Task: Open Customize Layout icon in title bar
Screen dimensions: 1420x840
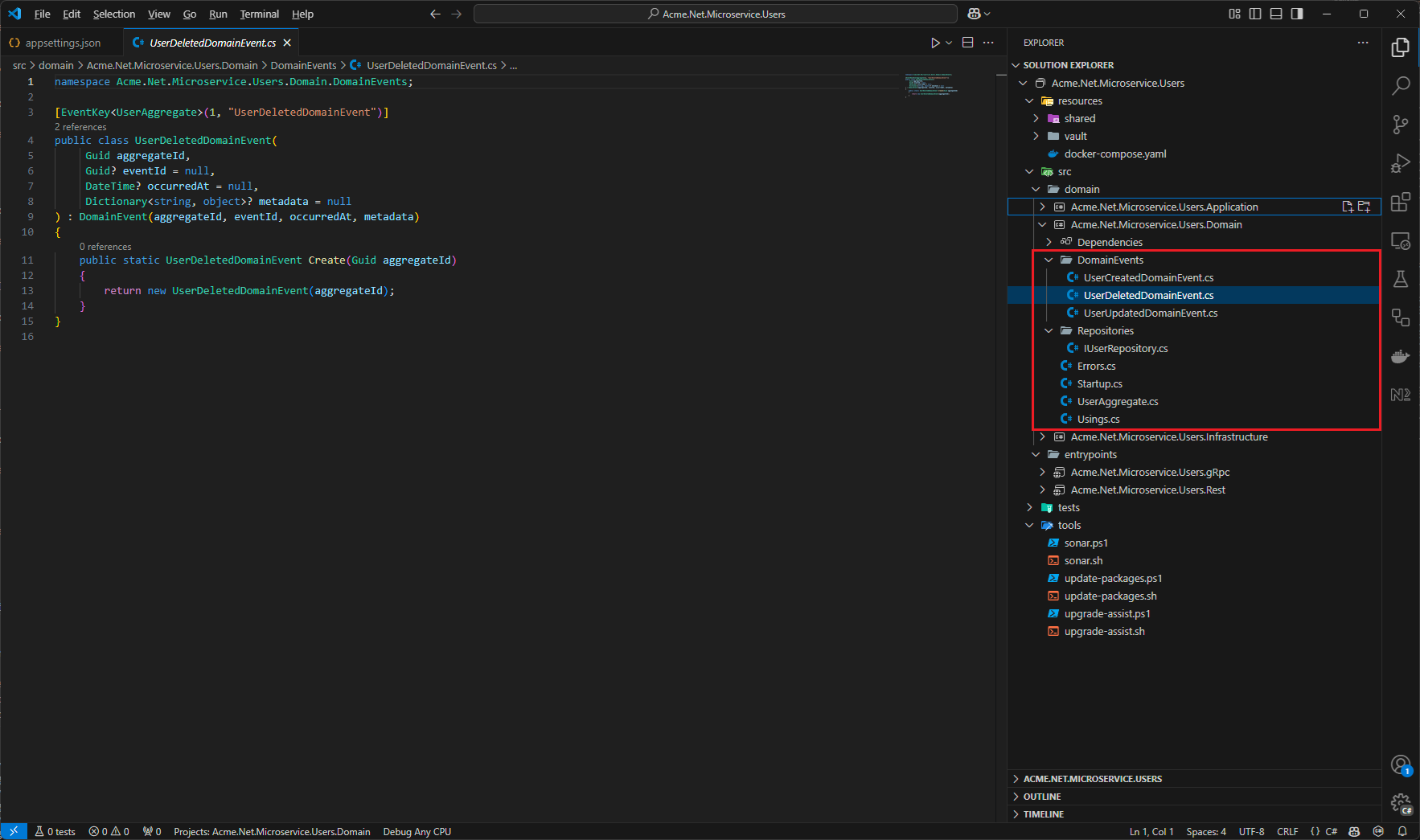Action: [1234, 14]
